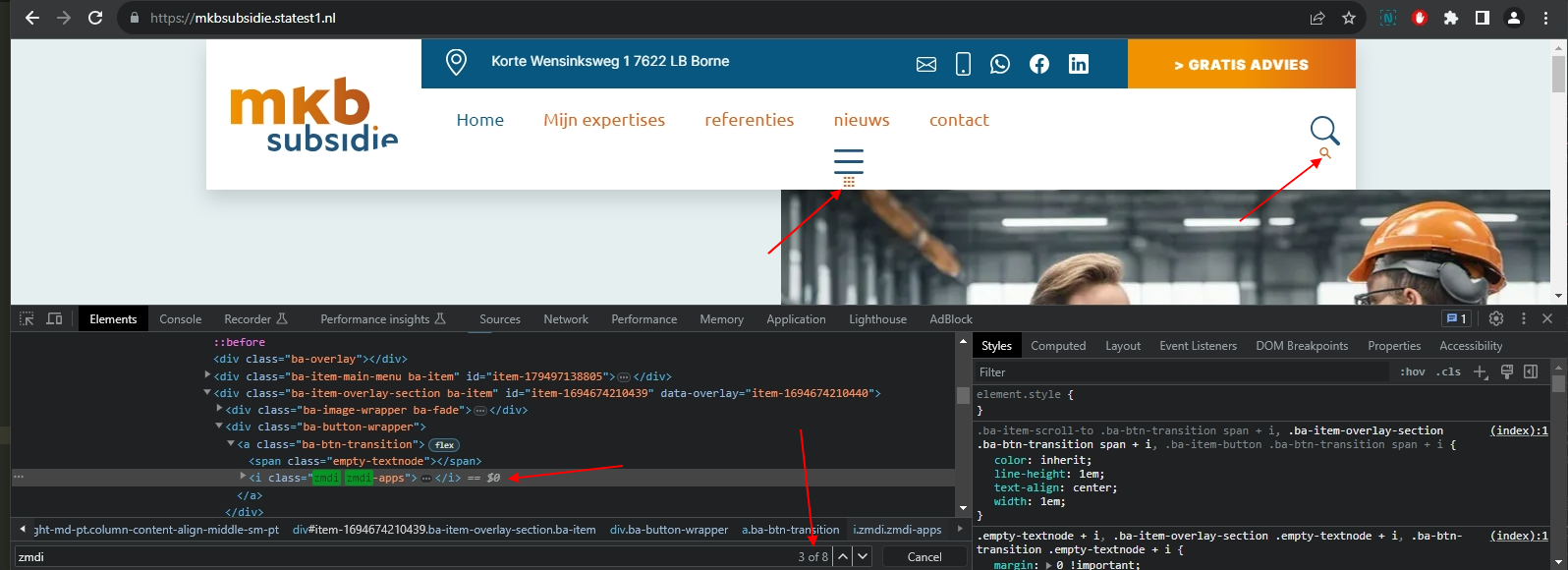Activate the inspect element picker

click(x=27, y=318)
